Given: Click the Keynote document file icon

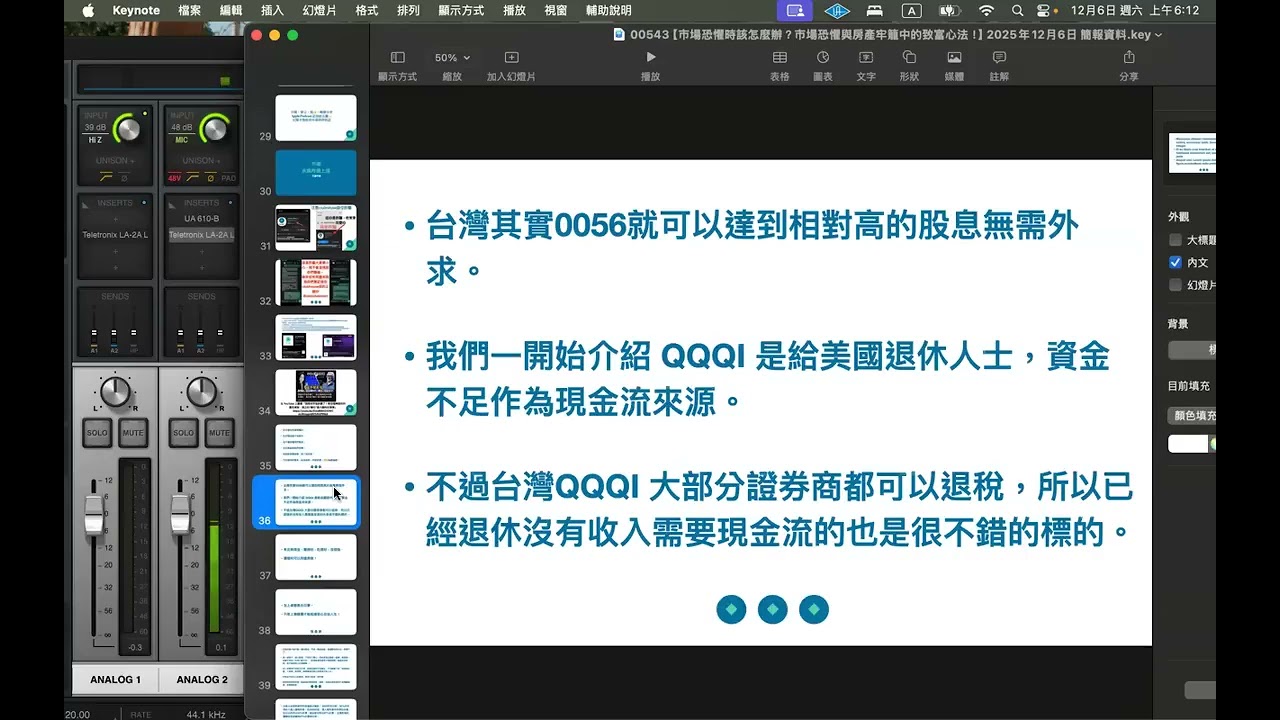Looking at the screenshot, I should [619, 34].
